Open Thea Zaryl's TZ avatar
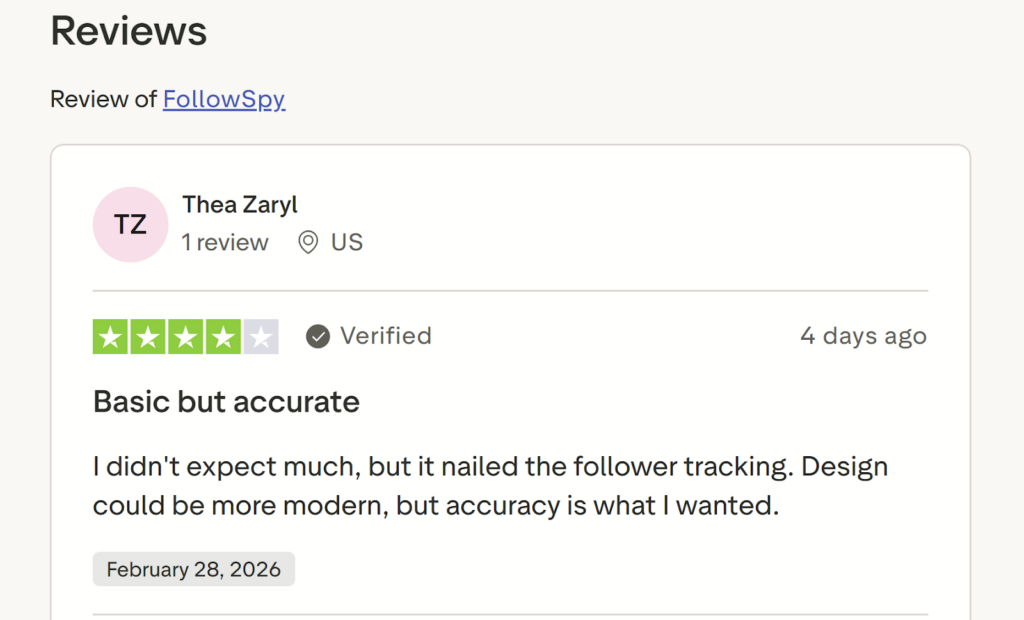The image size is (1024, 620). pos(130,224)
